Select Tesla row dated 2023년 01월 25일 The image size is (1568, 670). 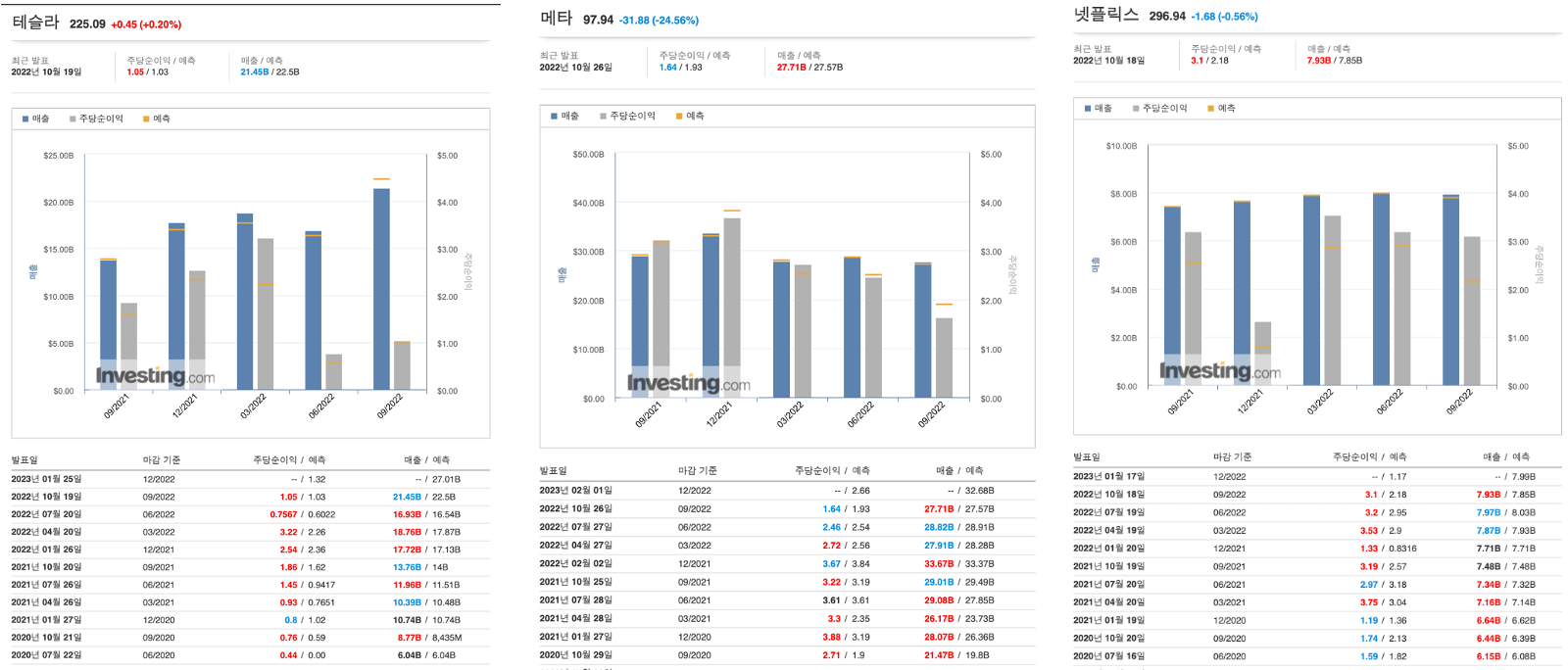(250, 479)
